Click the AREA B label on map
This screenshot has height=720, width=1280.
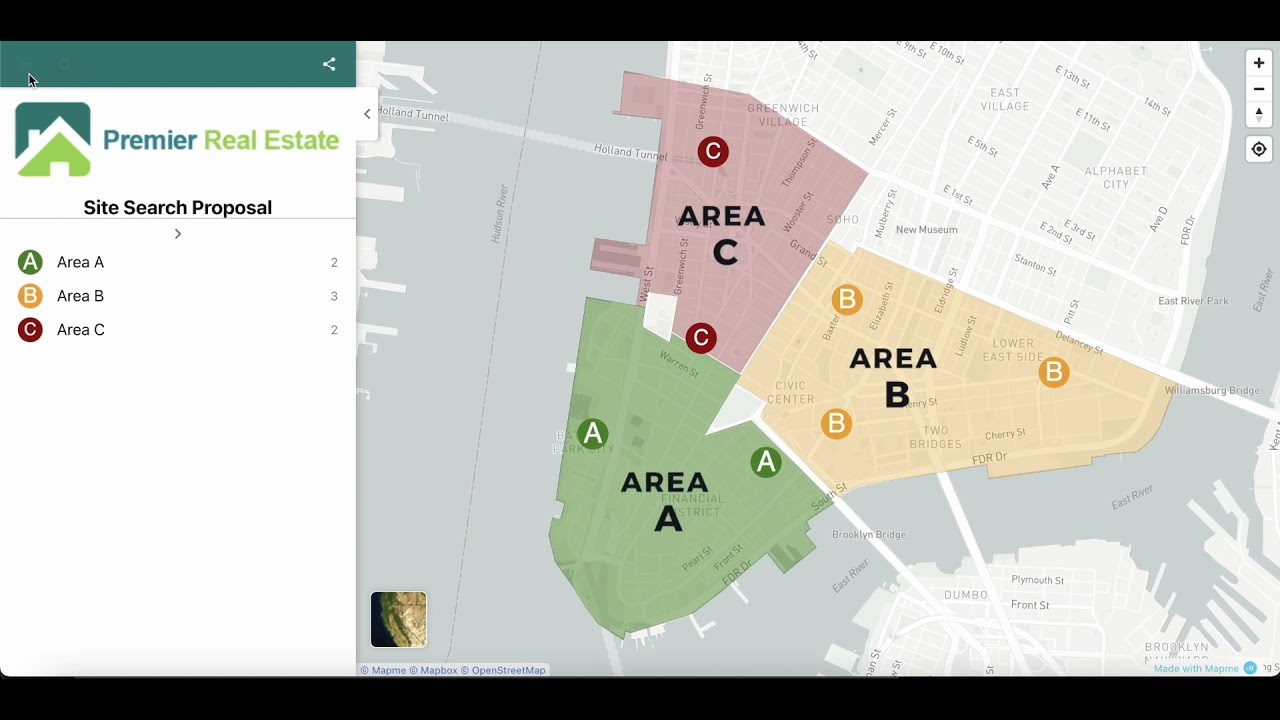(x=894, y=378)
